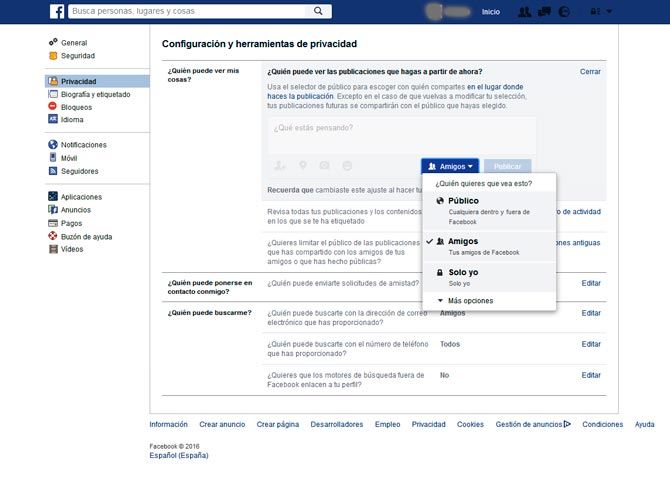Click Crear anuncio footer link
Viewport: 670px width, 477px height.
coord(222,424)
